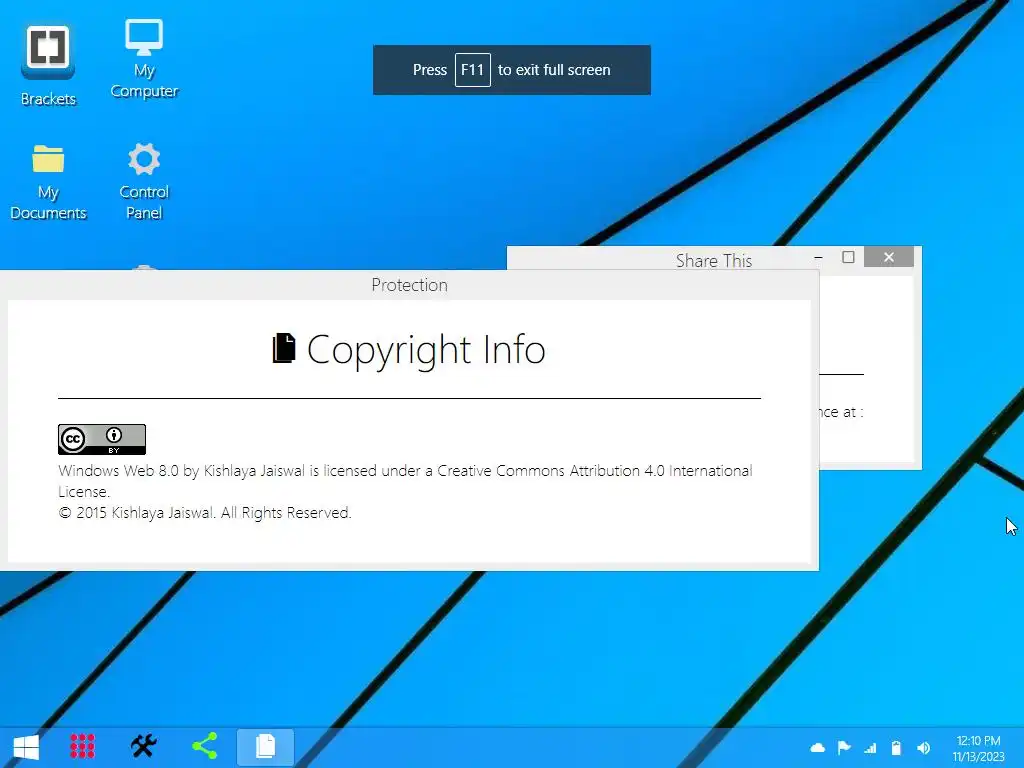Click the © 2015 Kishlaya Jaiswal line
Image resolution: width=1024 pixels, height=768 pixels.
205,513
